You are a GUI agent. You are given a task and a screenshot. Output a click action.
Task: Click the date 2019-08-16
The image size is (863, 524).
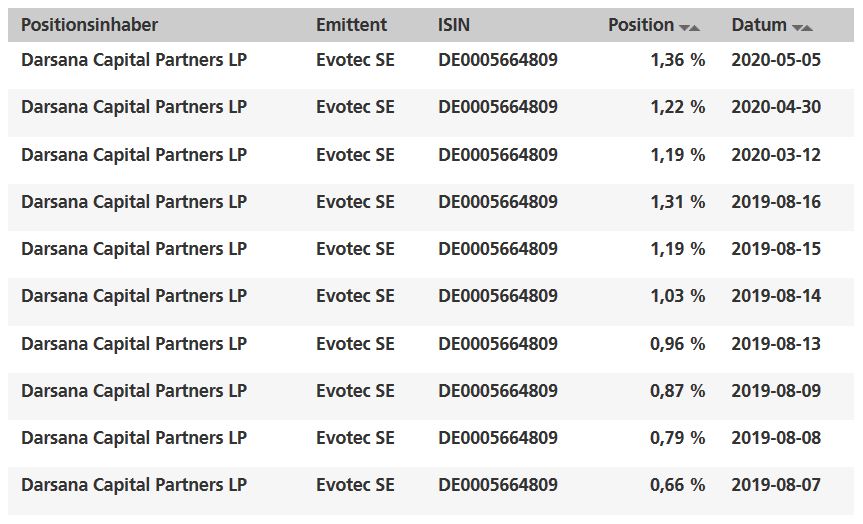(776, 202)
